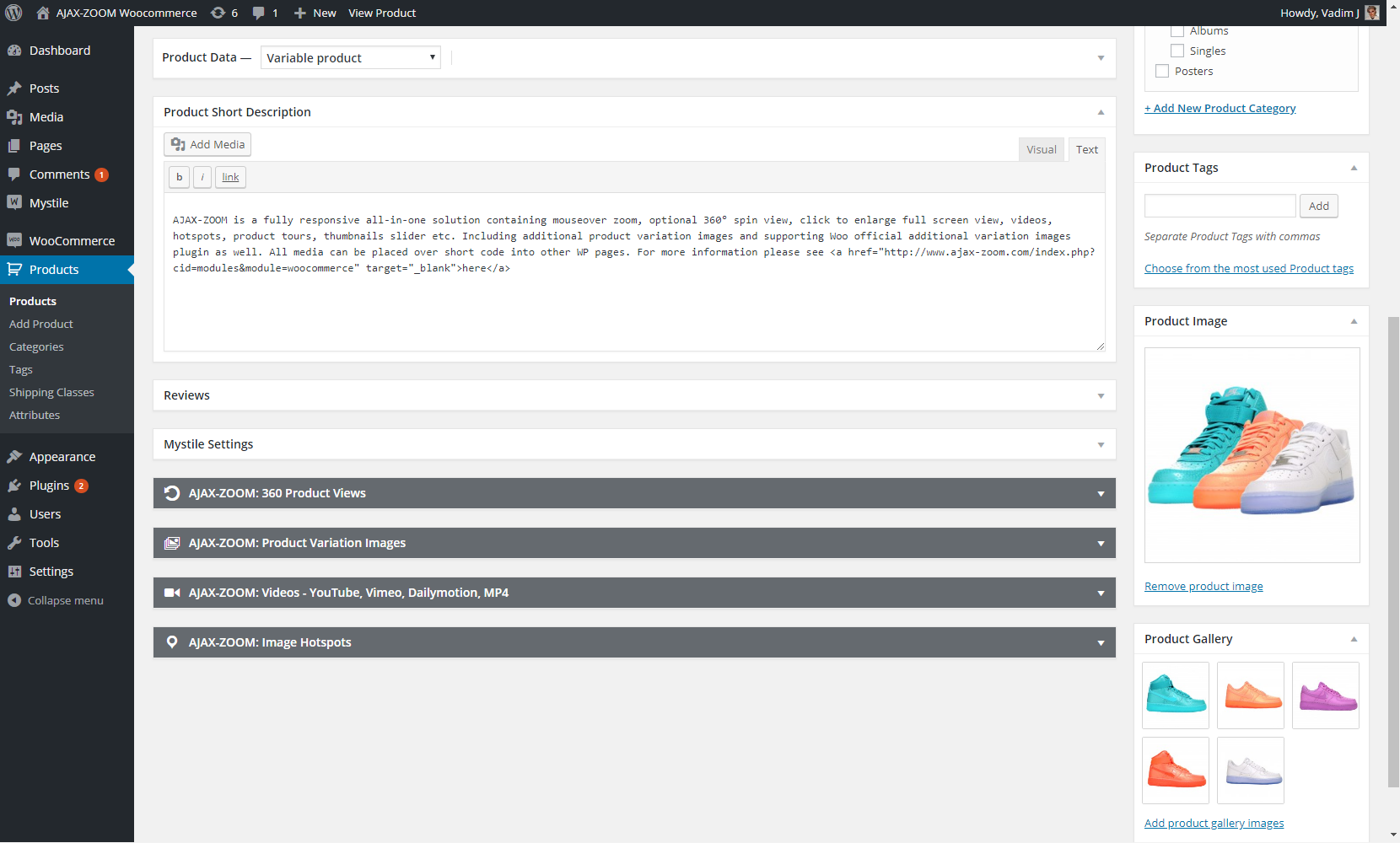The image size is (1400, 843).
Task: Collapse the Product Image panel
Action: 1354,321
